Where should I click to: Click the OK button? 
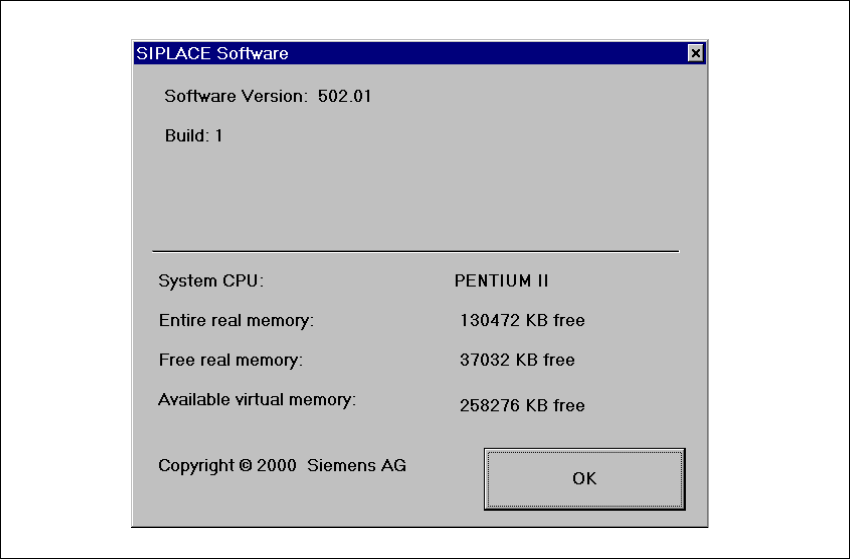(x=584, y=479)
